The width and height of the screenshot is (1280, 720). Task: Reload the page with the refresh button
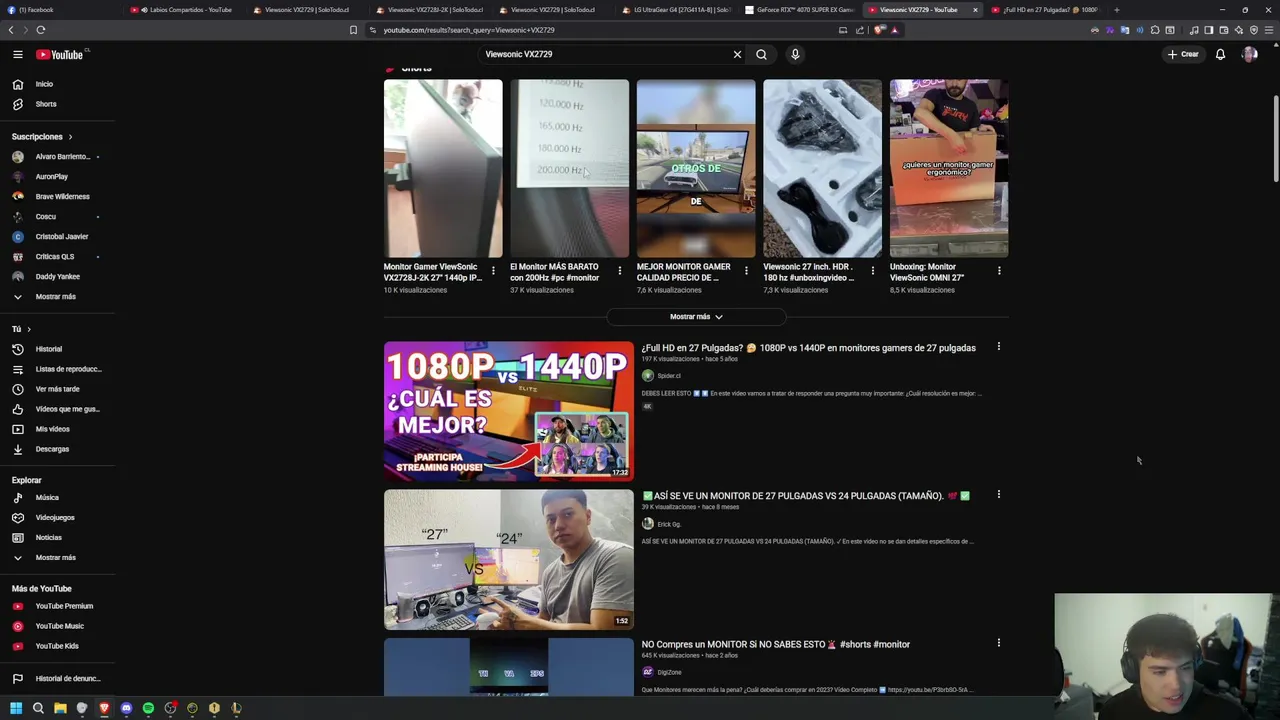click(41, 30)
